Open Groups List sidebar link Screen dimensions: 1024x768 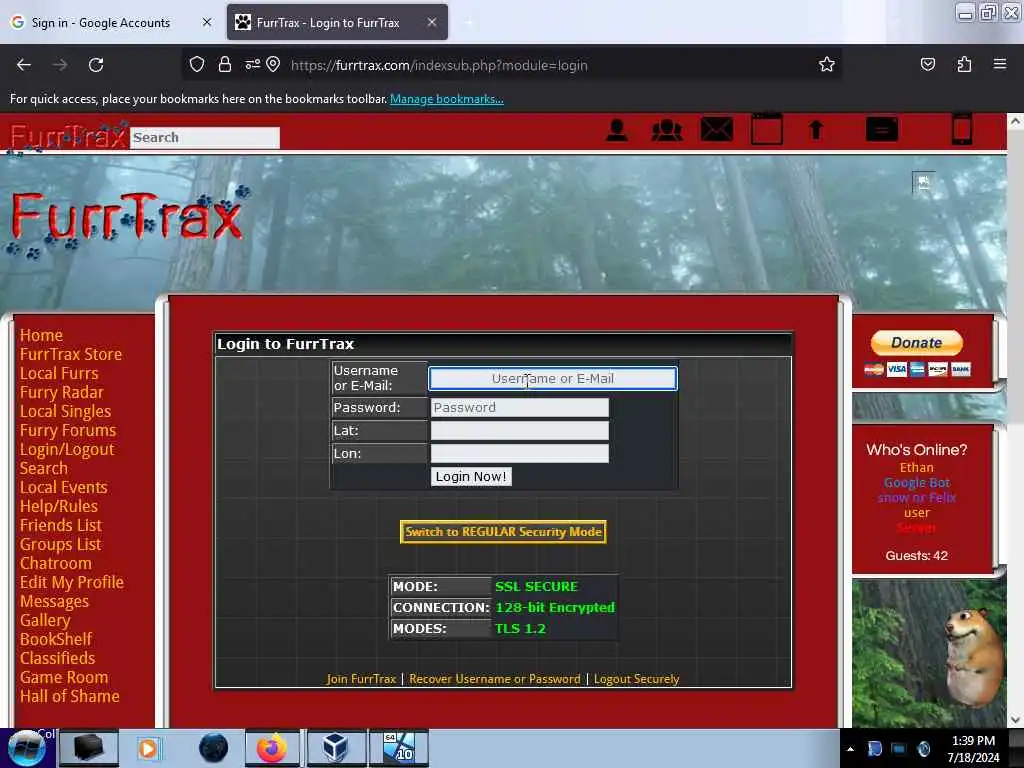click(x=60, y=544)
